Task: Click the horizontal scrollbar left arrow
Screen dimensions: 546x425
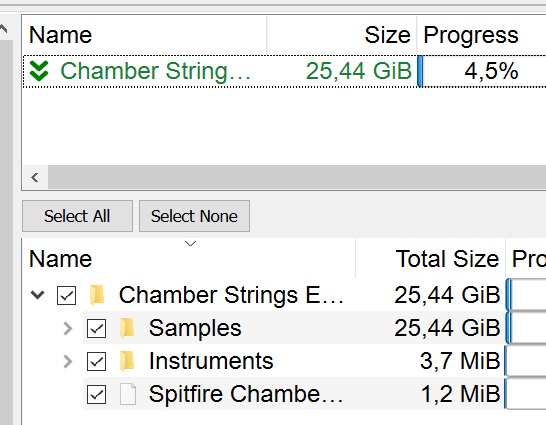Action: coord(35,178)
